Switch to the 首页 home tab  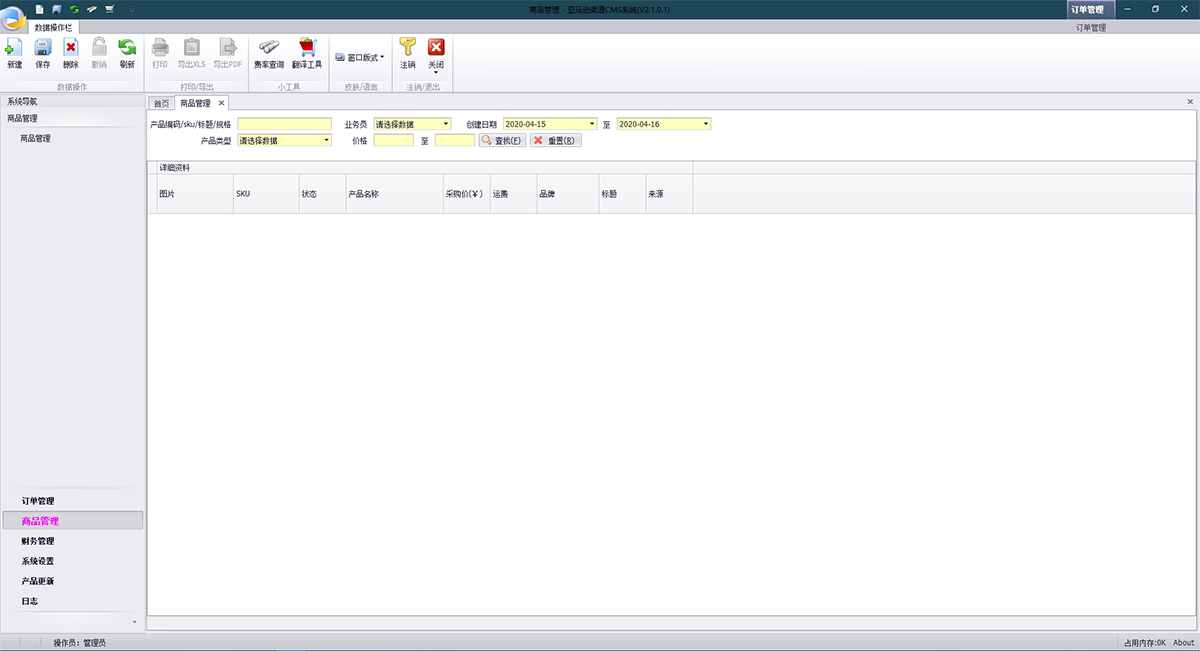160,103
